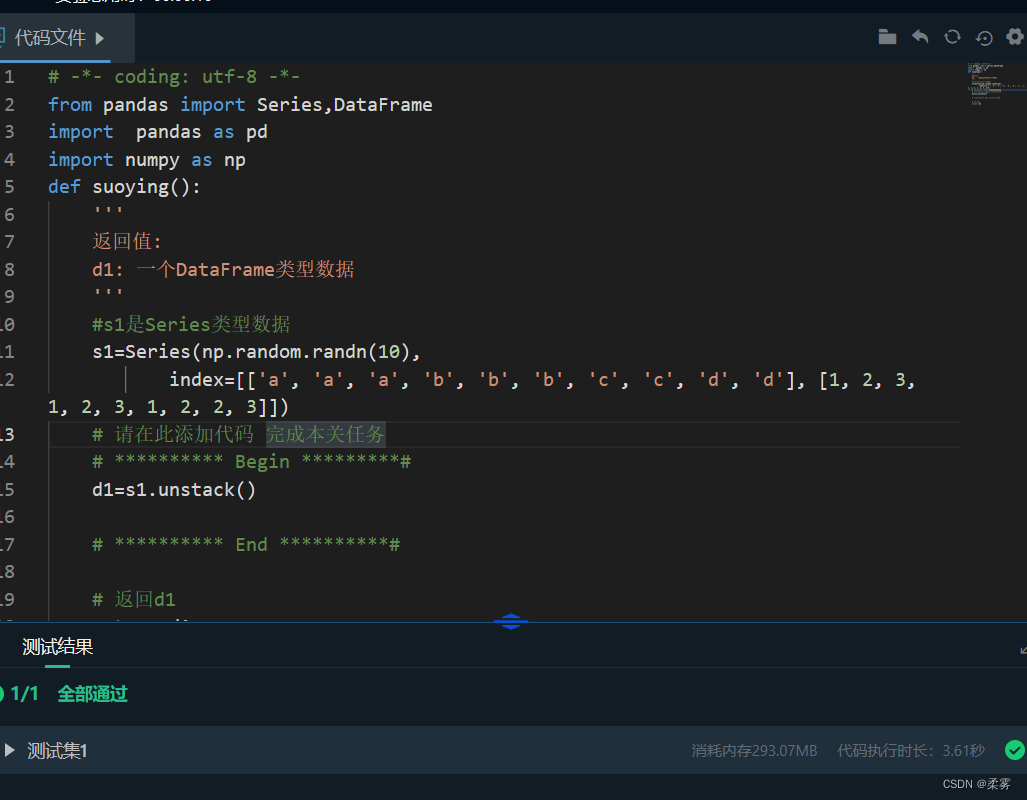Click the 全部通过 result label

(92, 694)
